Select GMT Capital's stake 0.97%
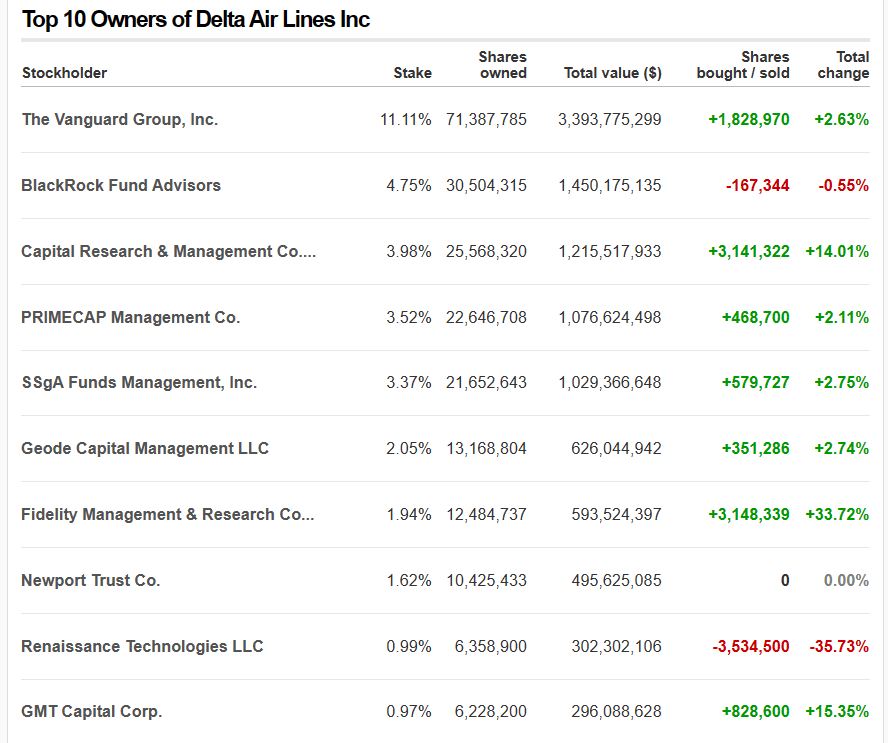 [409, 711]
